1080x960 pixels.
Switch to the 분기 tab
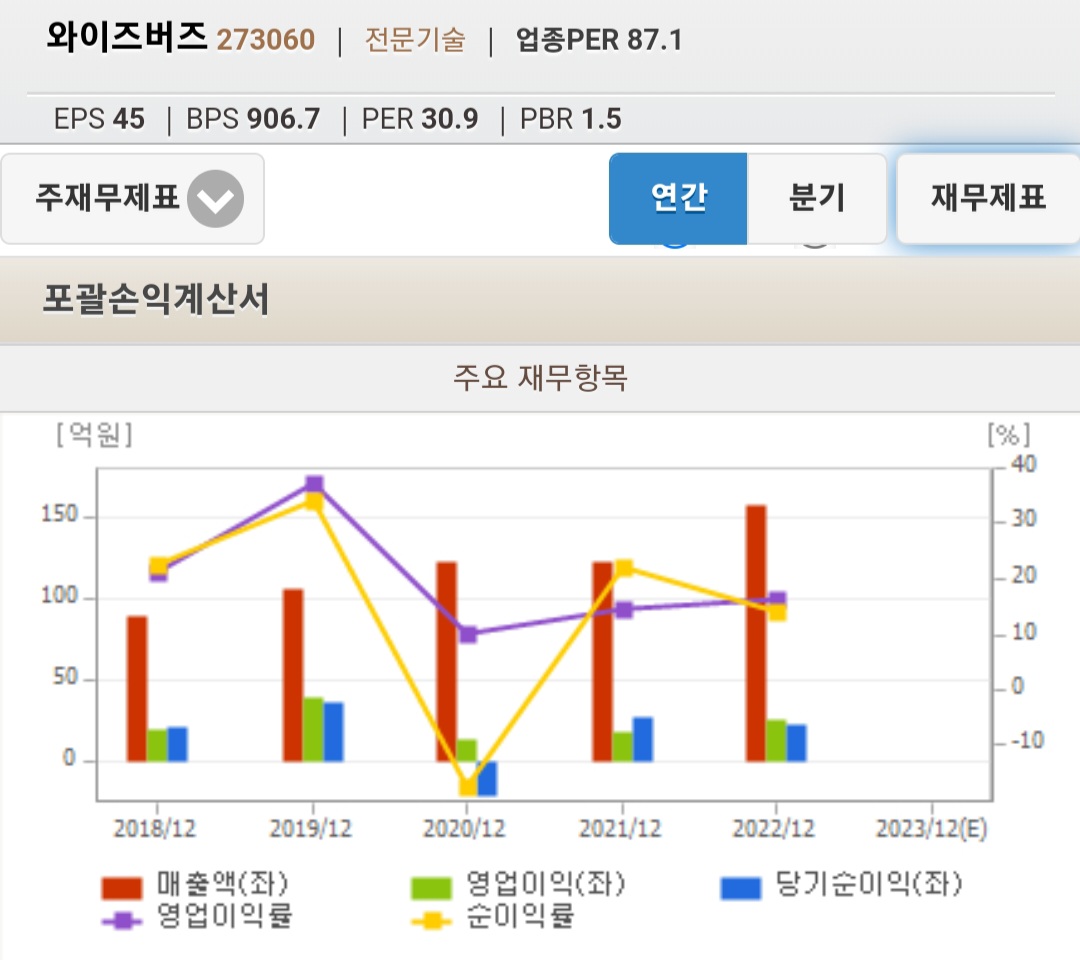pyautogui.click(x=817, y=198)
